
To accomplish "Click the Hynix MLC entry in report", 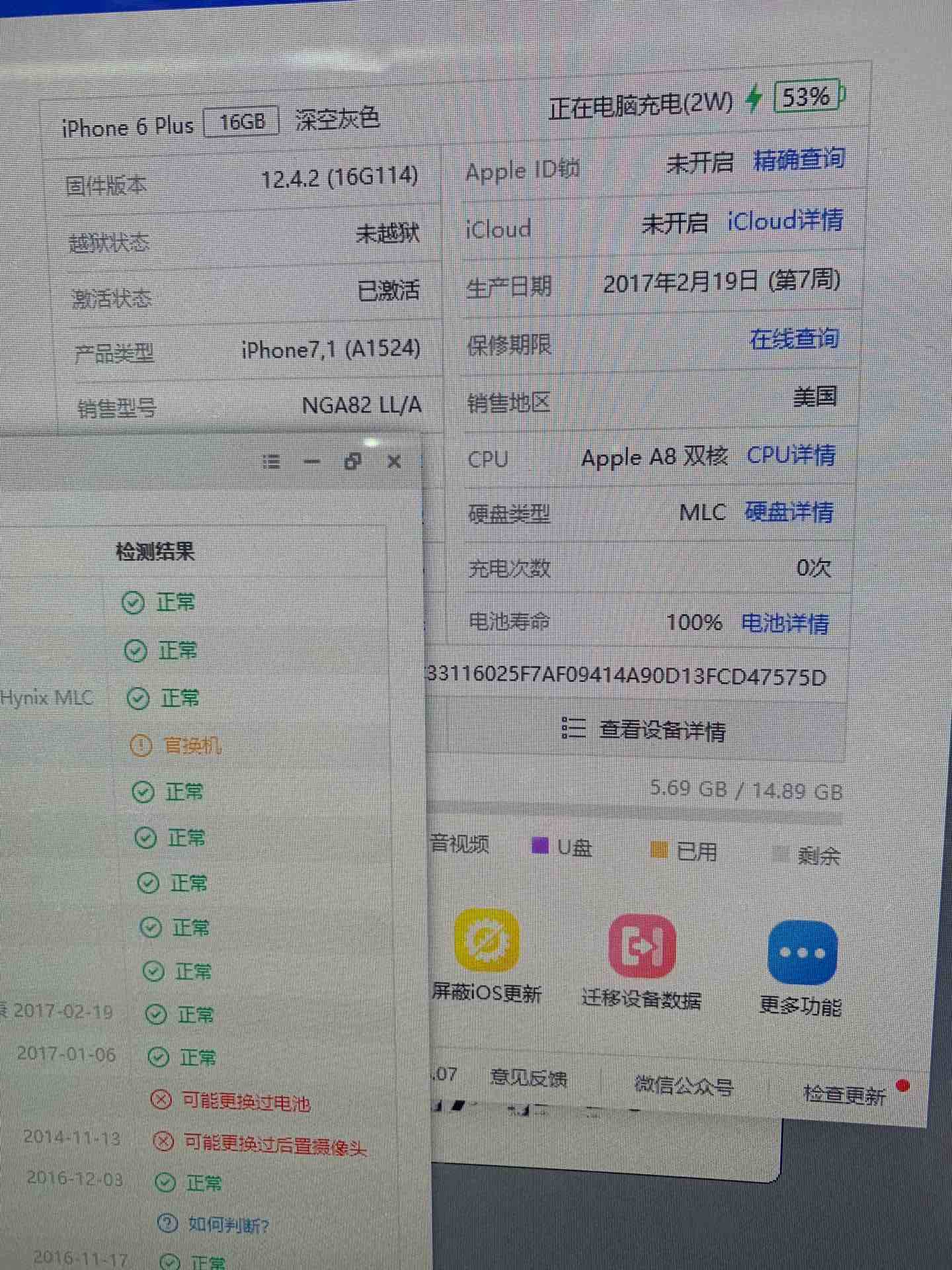I will (x=46, y=697).
